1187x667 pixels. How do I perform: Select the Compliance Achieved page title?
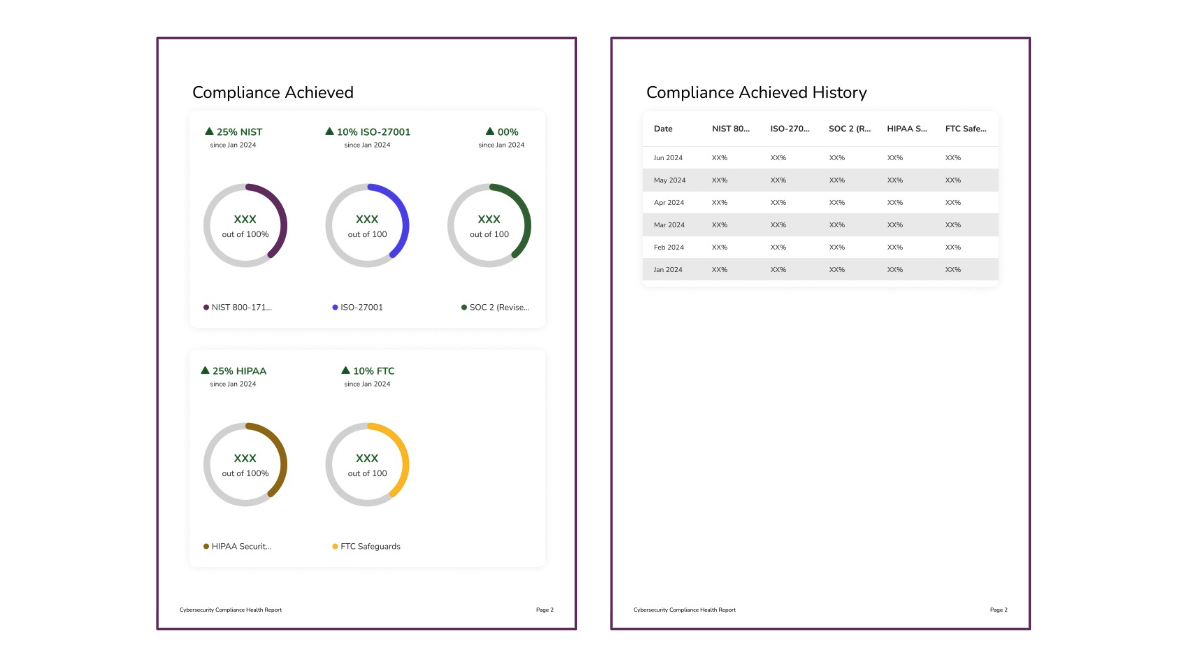click(272, 92)
